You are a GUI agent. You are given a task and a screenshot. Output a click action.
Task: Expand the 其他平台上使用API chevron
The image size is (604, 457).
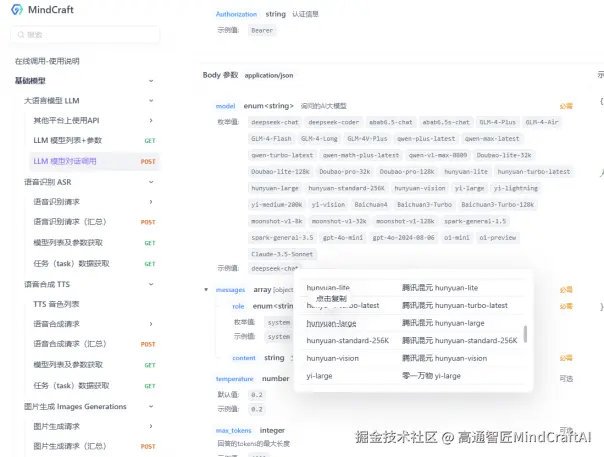(x=151, y=121)
